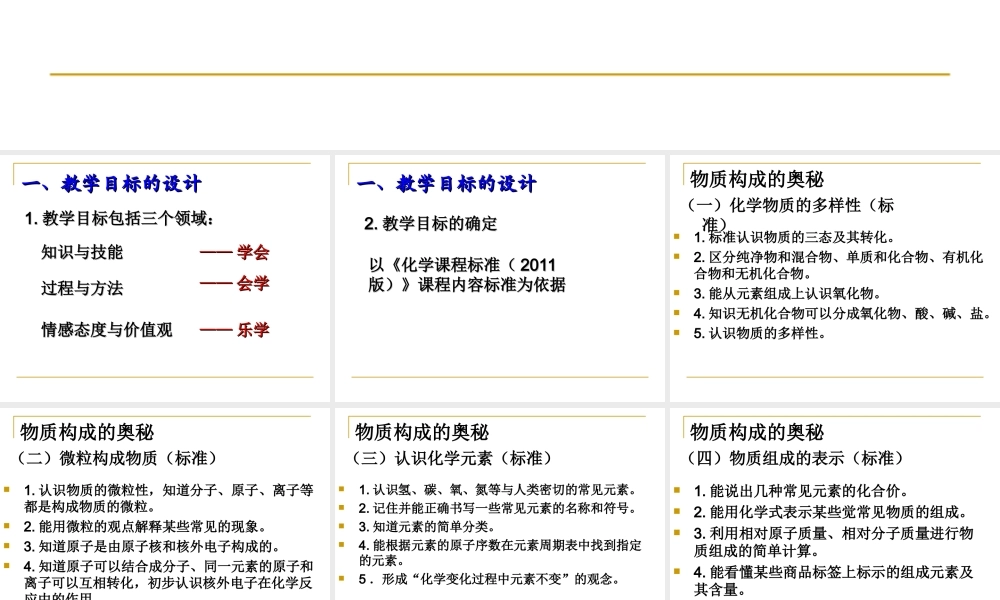Click line 1. 教学目标包括三个领域
The width and height of the screenshot is (1000, 600).
[x=119, y=219]
